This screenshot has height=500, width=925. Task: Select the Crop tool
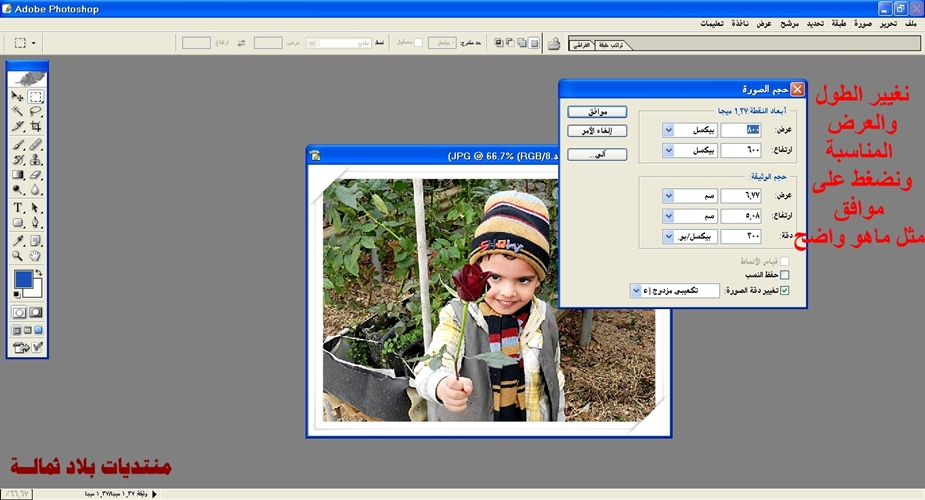[35, 126]
